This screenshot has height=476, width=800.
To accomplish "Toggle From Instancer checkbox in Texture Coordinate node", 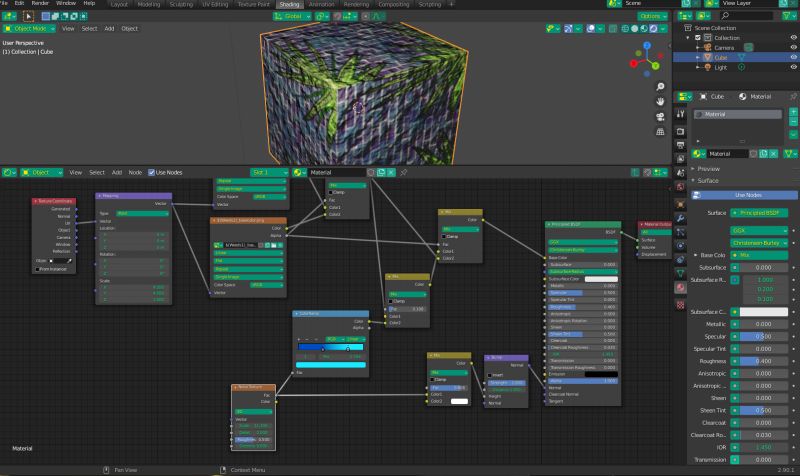I will click(x=37, y=269).
